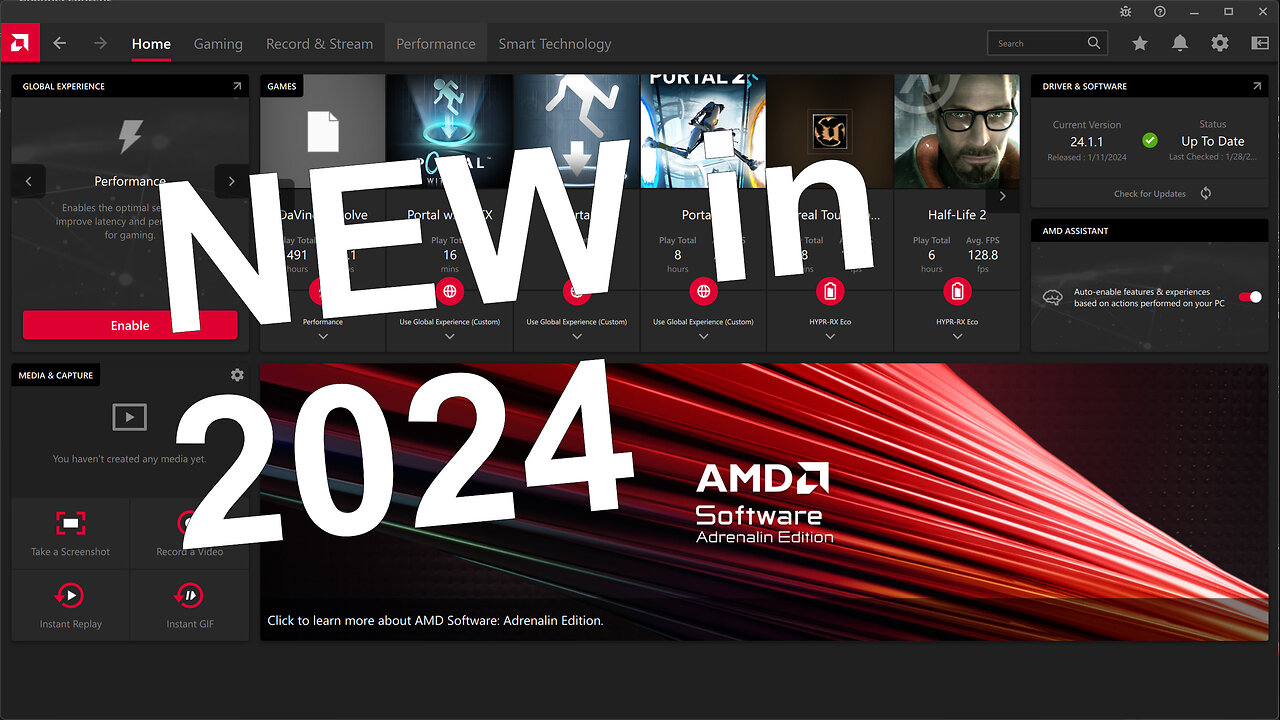This screenshot has height=720, width=1280.
Task: Show notifications via the bell icon
Action: (1180, 43)
